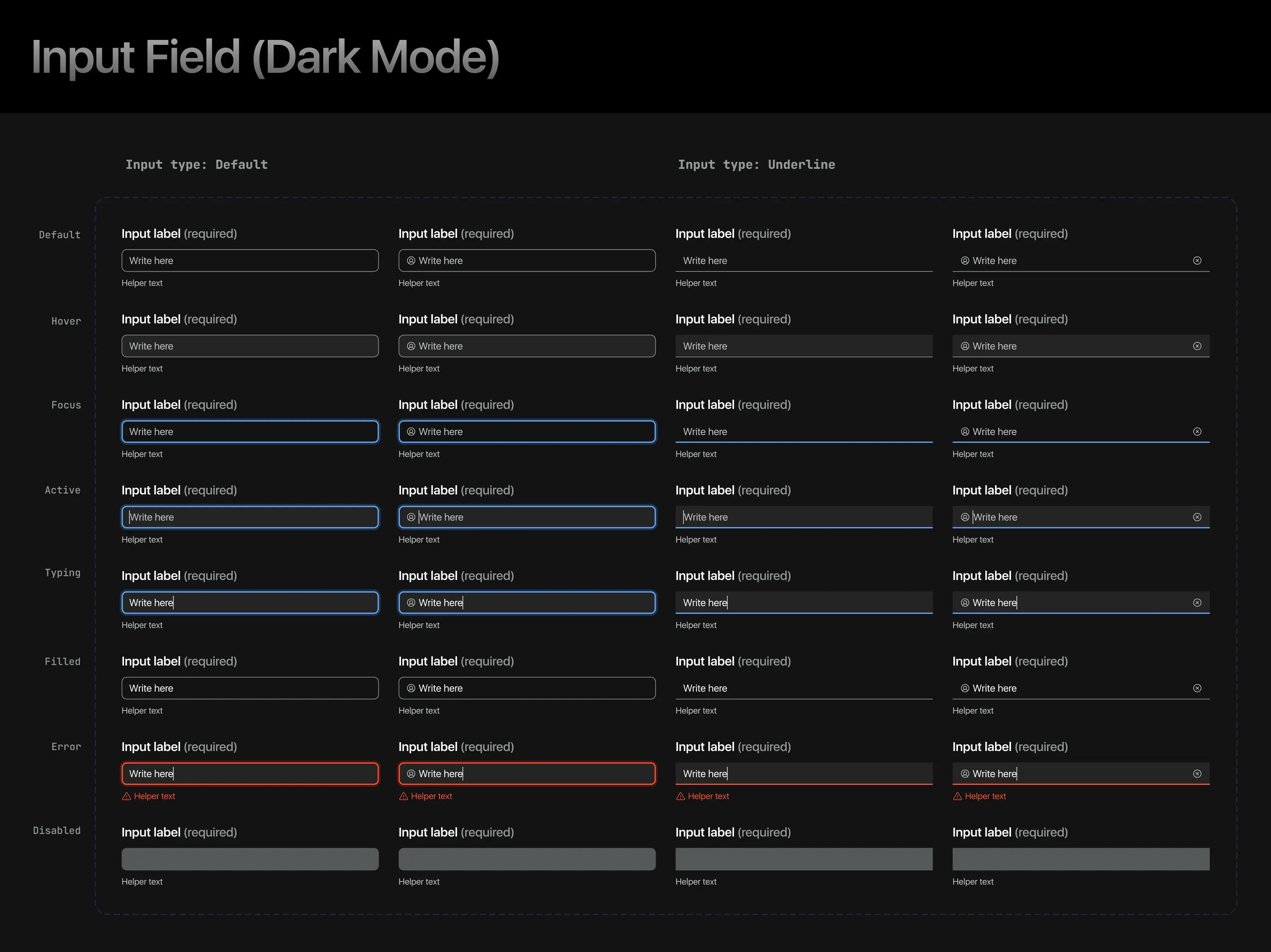Click the Filled row plain underline input field
Viewport: 1271px width, 952px height.
tap(804, 688)
